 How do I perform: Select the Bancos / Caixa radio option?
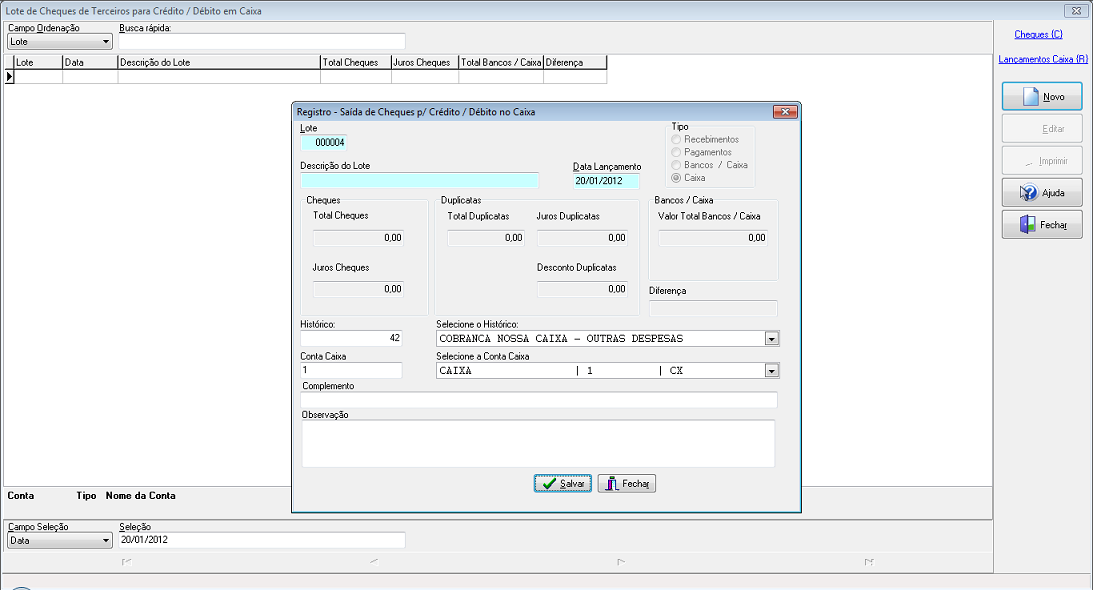676,165
